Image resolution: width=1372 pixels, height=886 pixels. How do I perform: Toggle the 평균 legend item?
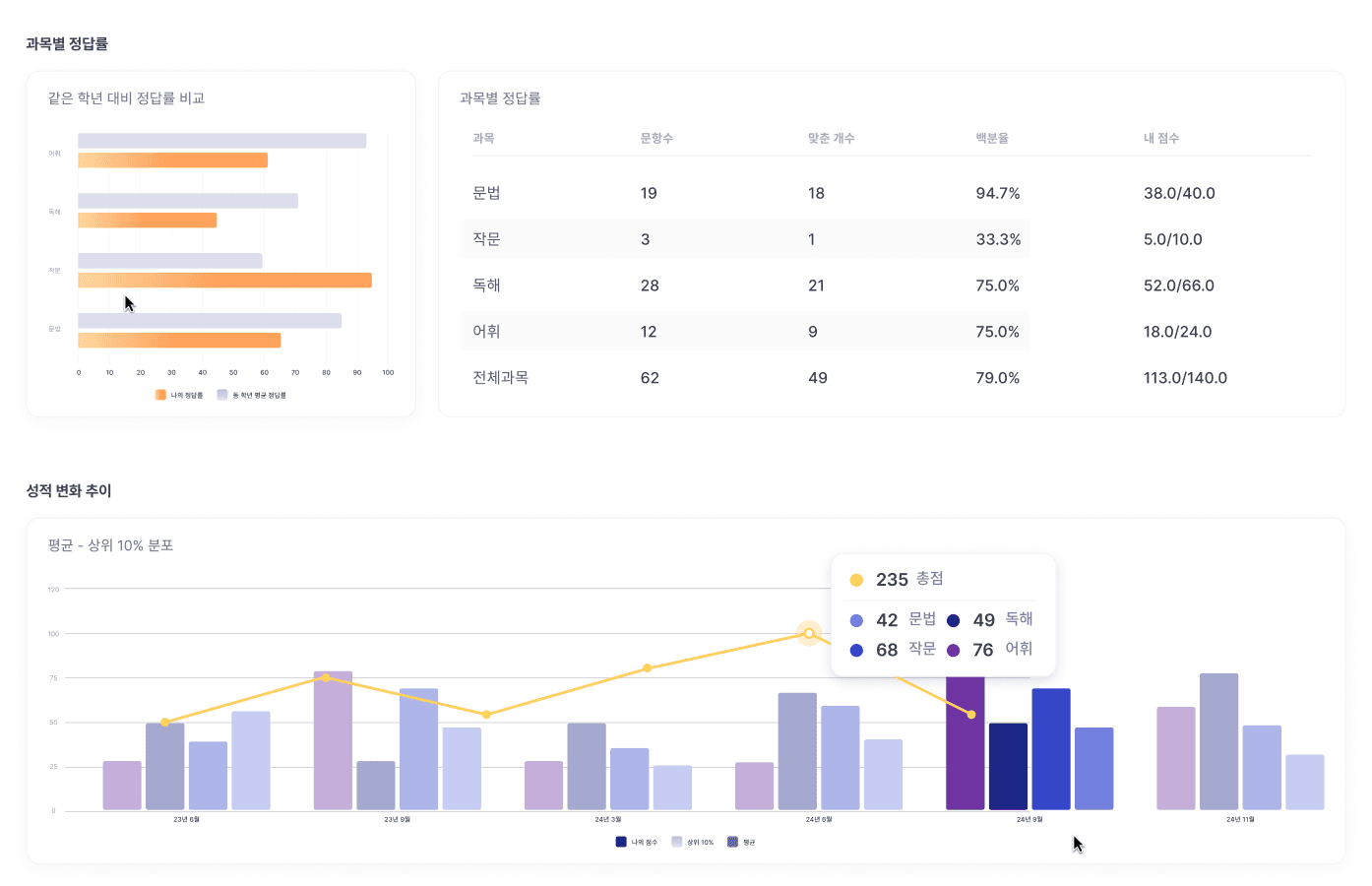(x=733, y=842)
